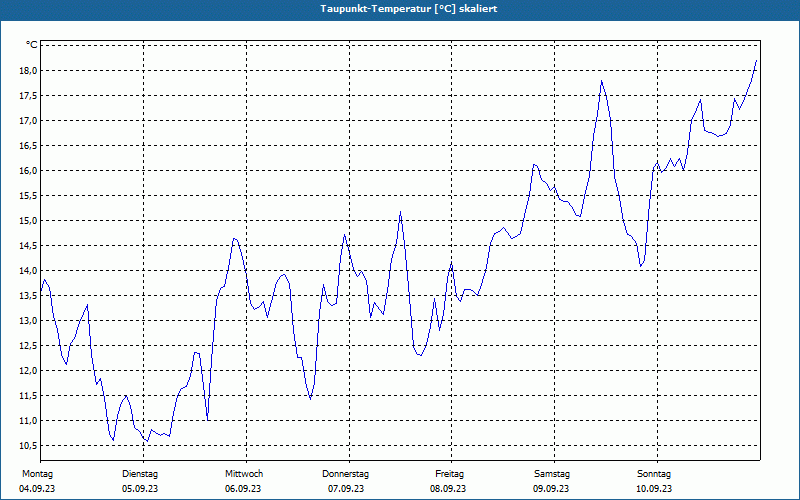Click the °C unit label

[x=32, y=45]
